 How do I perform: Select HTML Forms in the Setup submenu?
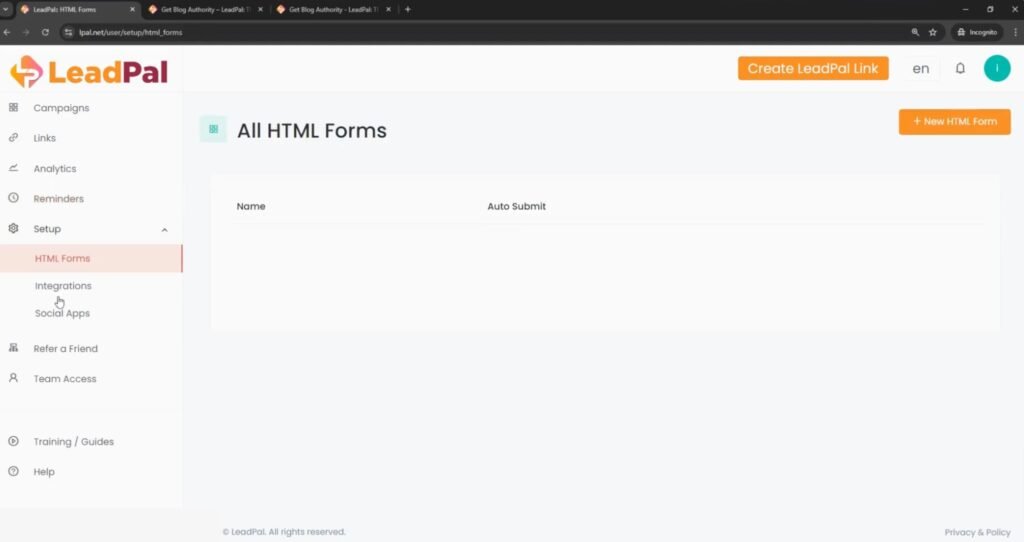(x=91, y=258)
